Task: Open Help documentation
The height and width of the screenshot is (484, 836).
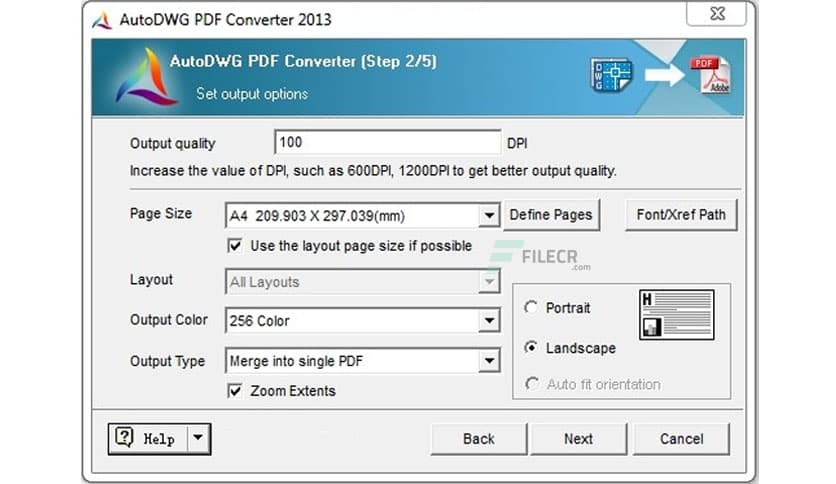Action: click(x=148, y=439)
